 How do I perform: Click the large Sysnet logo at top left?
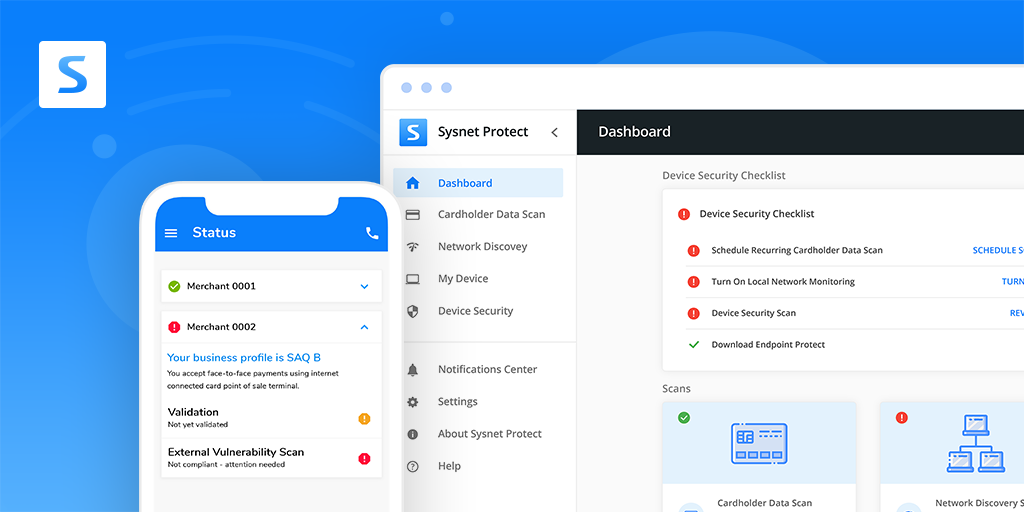coord(72,74)
